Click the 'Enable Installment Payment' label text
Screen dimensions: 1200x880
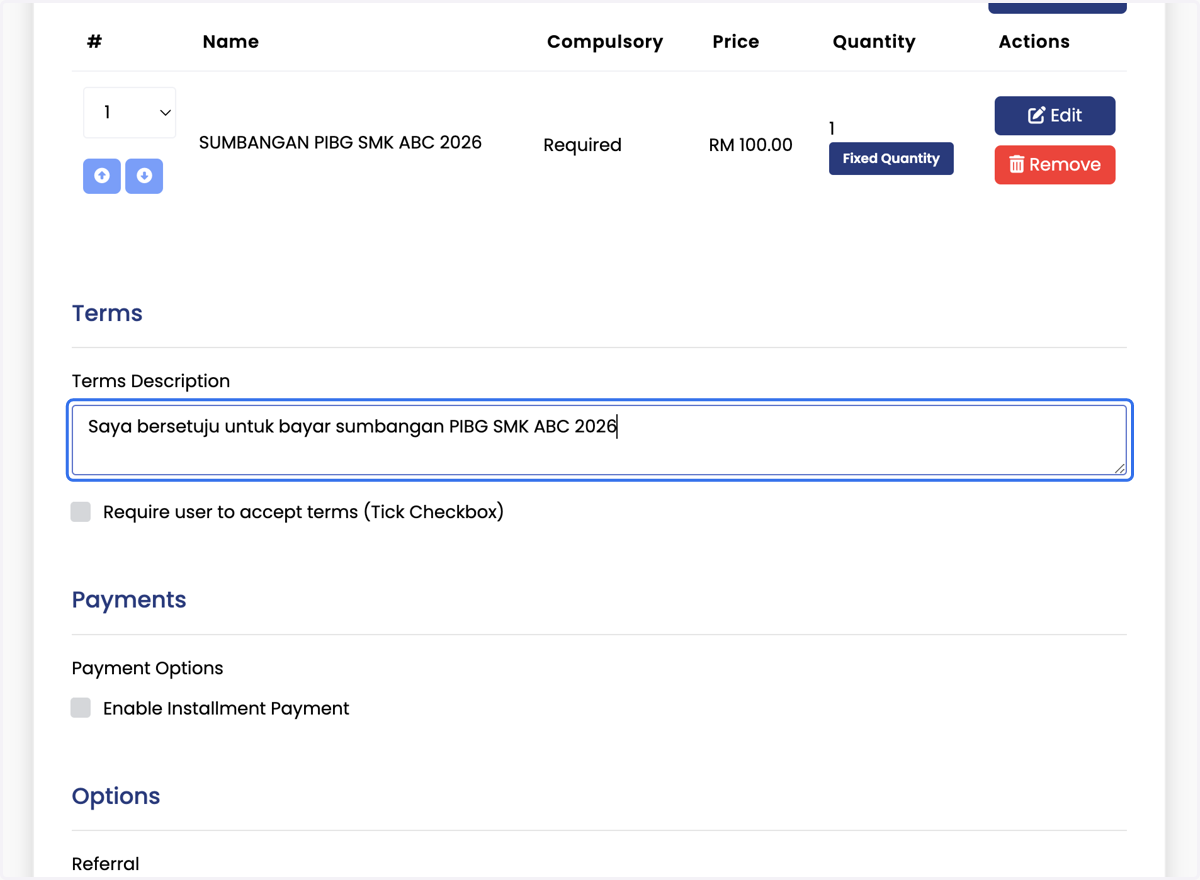click(226, 708)
